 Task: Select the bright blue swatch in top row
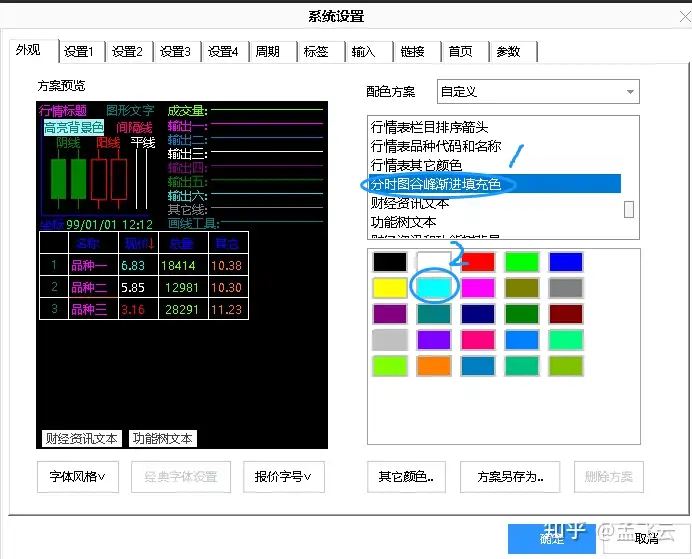point(566,262)
